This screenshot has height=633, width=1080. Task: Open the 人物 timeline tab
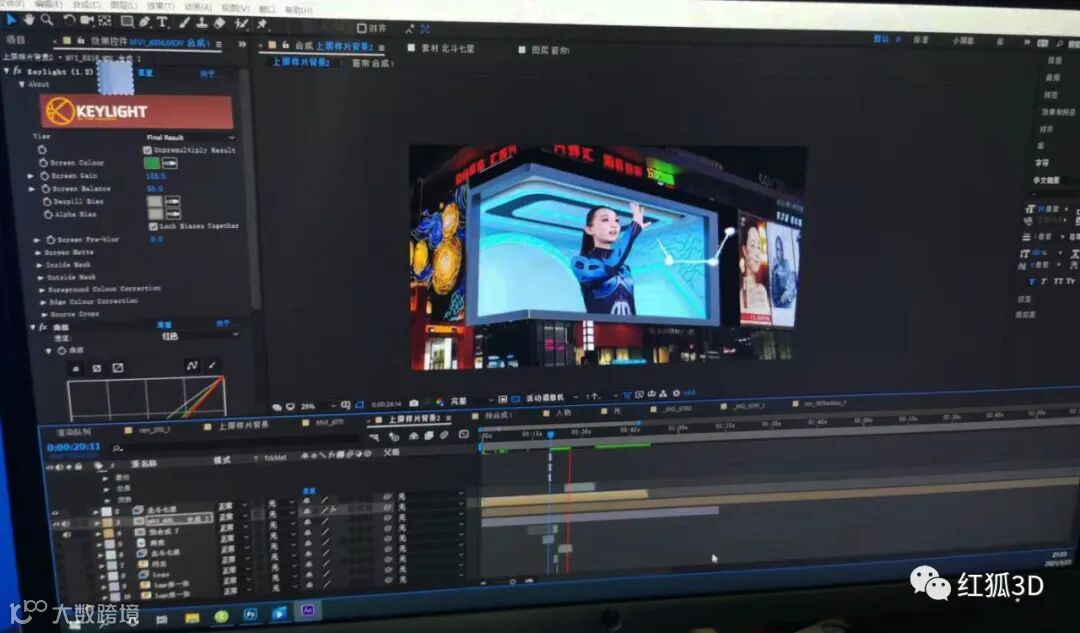pos(562,413)
